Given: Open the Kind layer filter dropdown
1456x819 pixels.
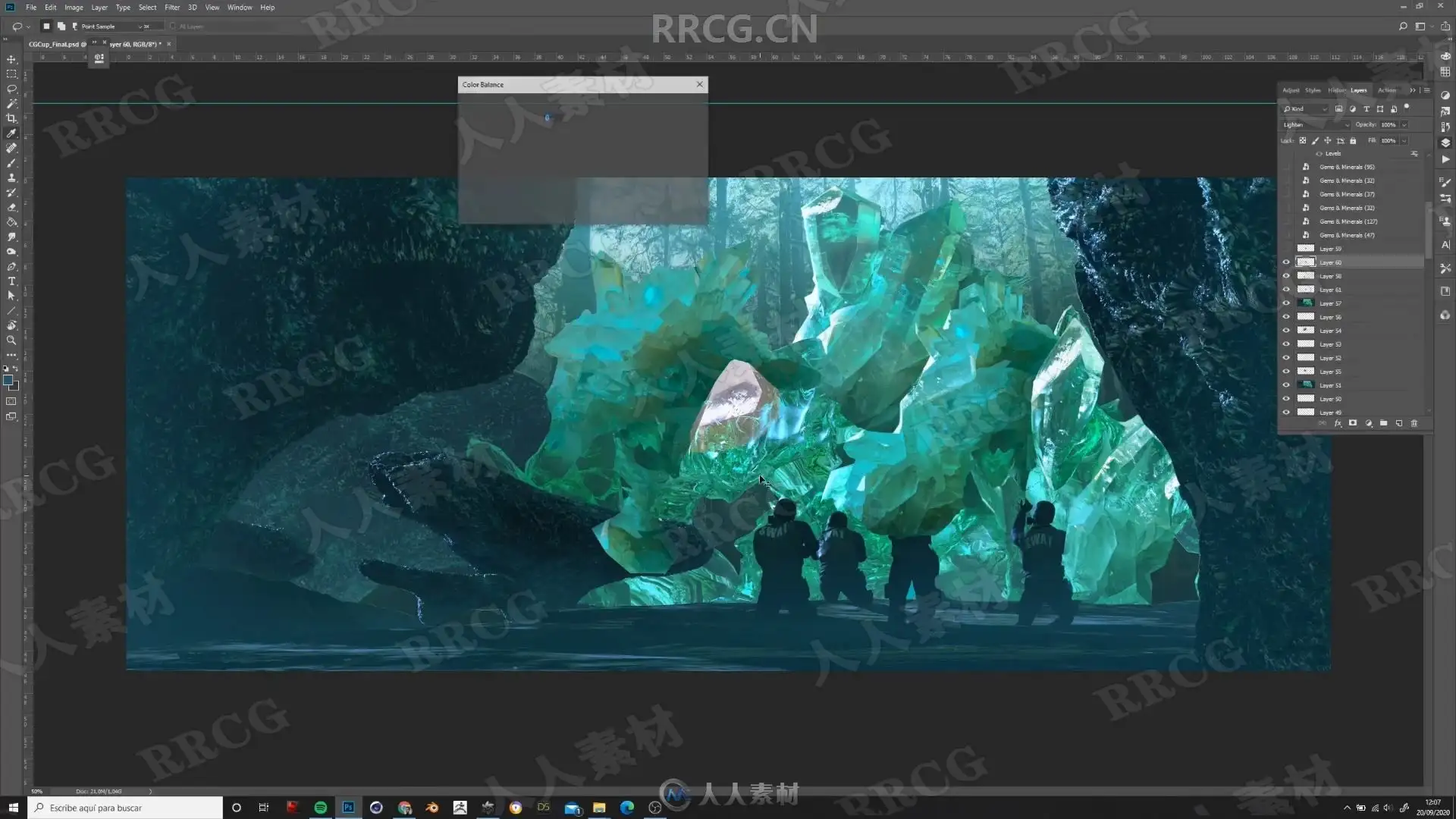Looking at the screenshot, I should coord(1305,109).
